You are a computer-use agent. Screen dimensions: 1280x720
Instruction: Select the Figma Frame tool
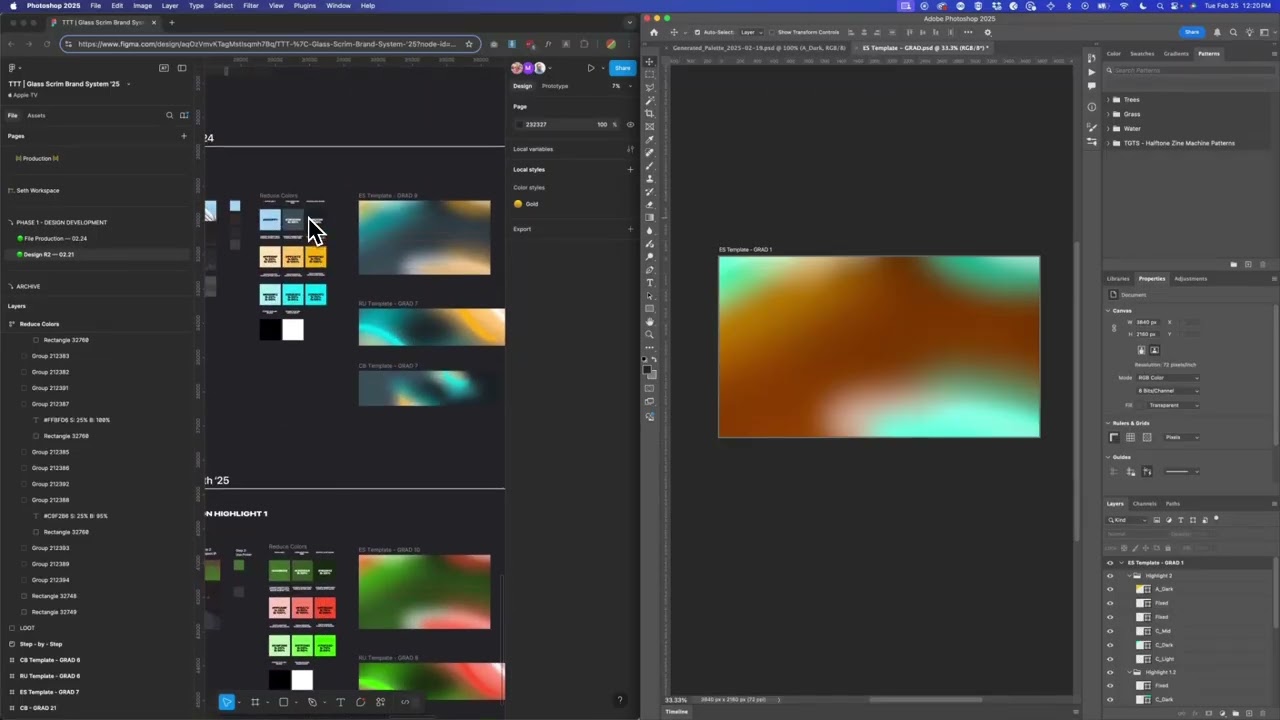255,702
